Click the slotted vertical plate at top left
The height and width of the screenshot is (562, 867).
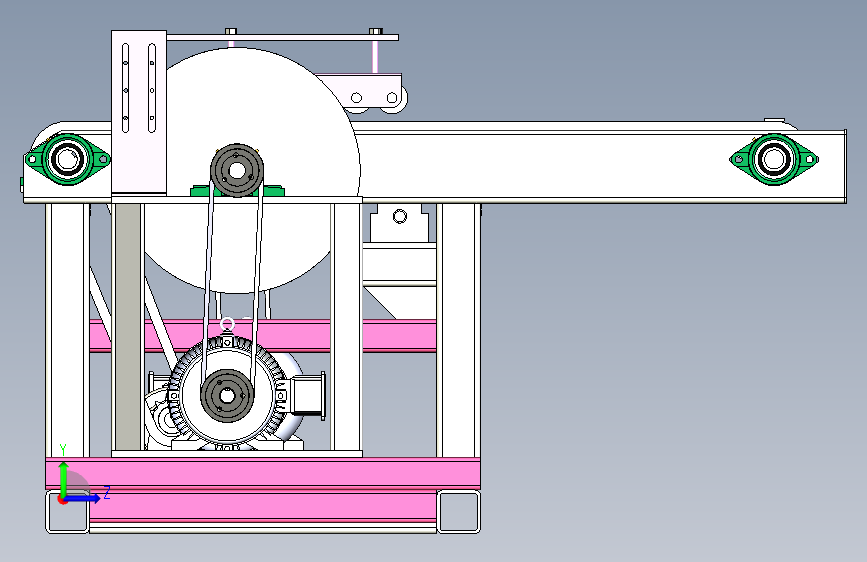click(139, 112)
